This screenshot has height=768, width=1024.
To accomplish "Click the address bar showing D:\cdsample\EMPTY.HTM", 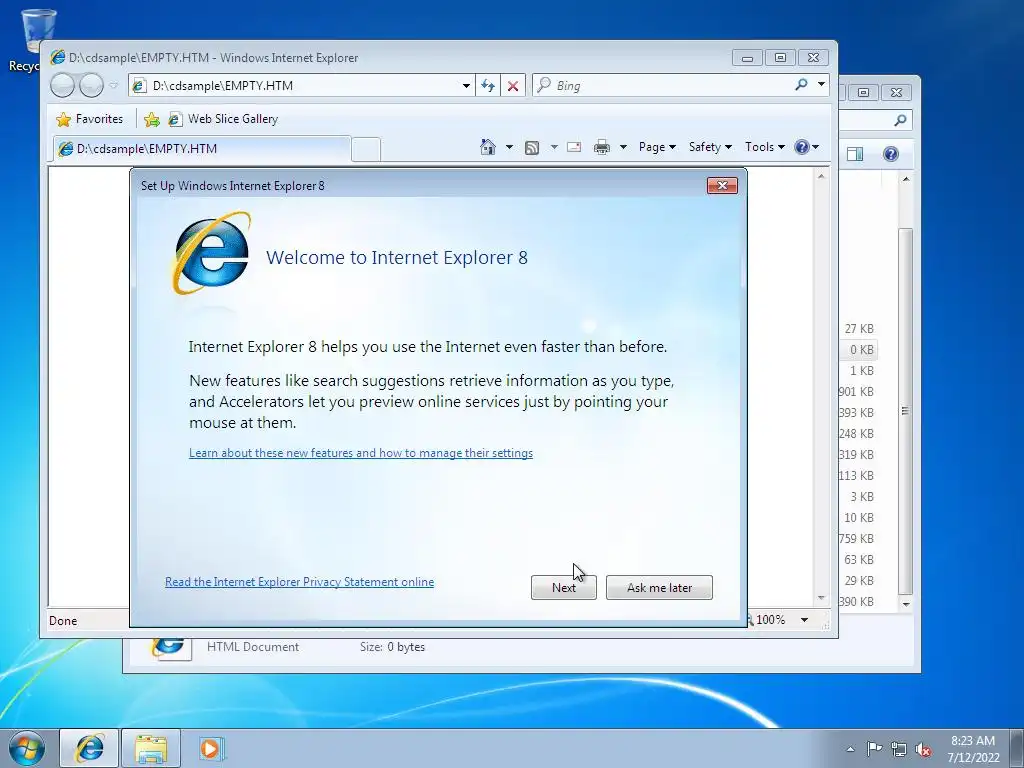I will (x=301, y=86).
